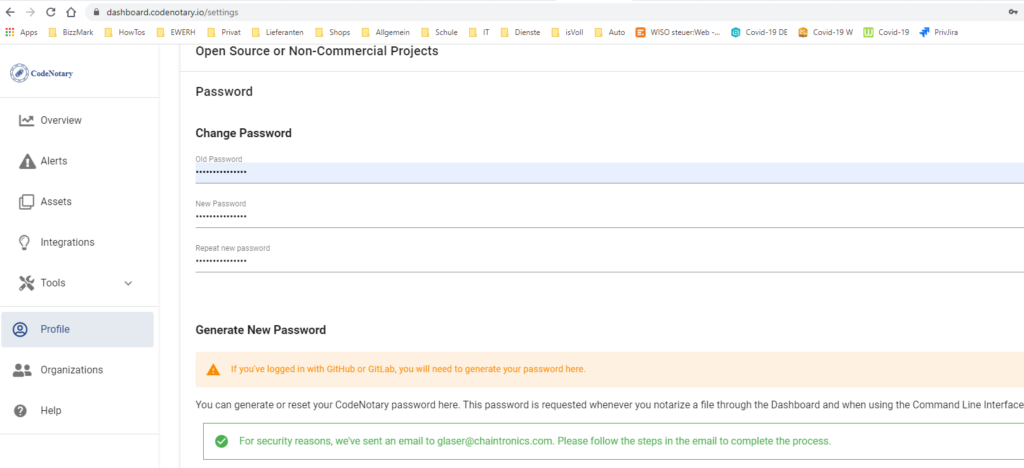The width and height of the screenshot is (1024, 468).
Task: Click the Tools wrench icon
Action: coord(26,283)
